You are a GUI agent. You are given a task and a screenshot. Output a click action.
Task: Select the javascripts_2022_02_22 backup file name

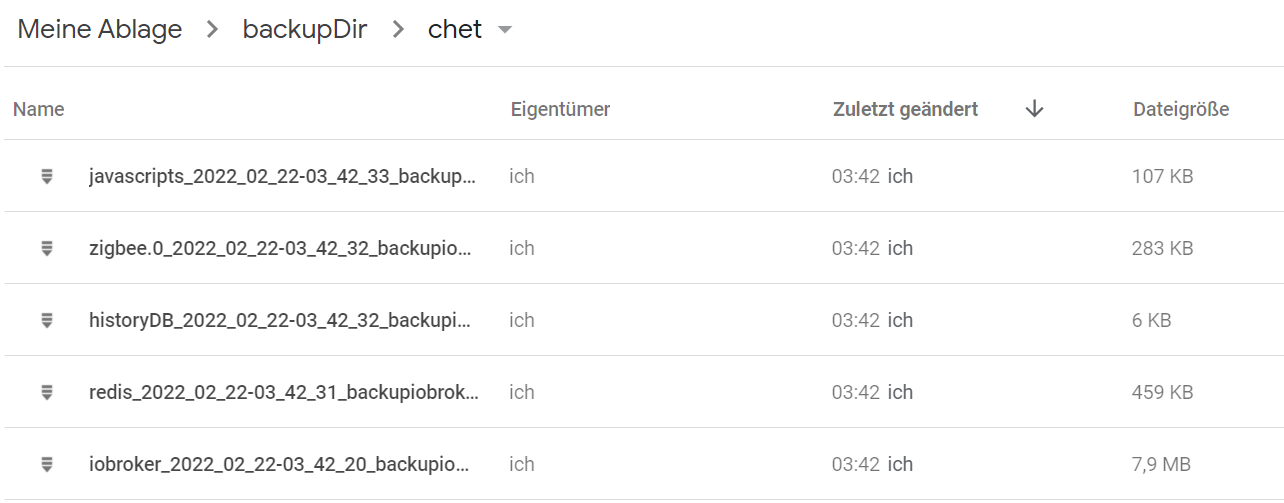tap(282, 176)
